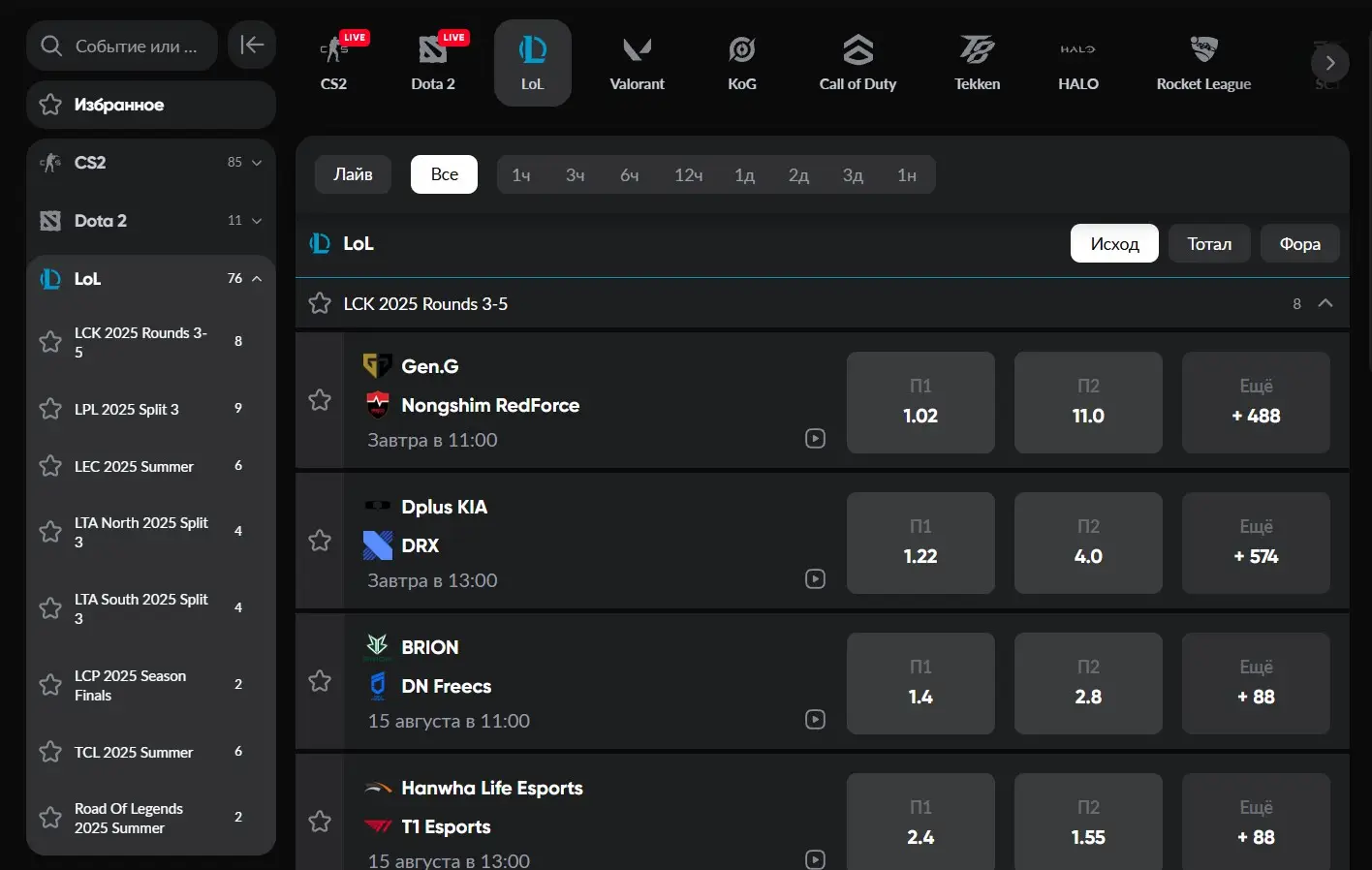1372x870 pixels.
Task: Open the CS2 live games icon
Action: [334, 62]
